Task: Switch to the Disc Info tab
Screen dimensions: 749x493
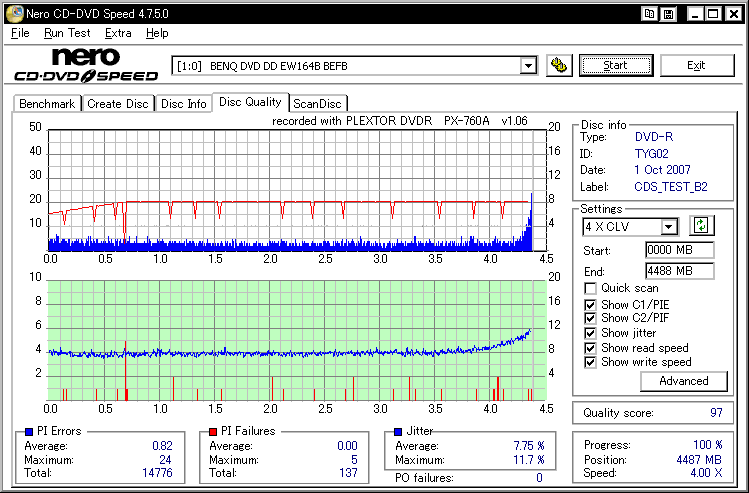Action: click(184, 104)
